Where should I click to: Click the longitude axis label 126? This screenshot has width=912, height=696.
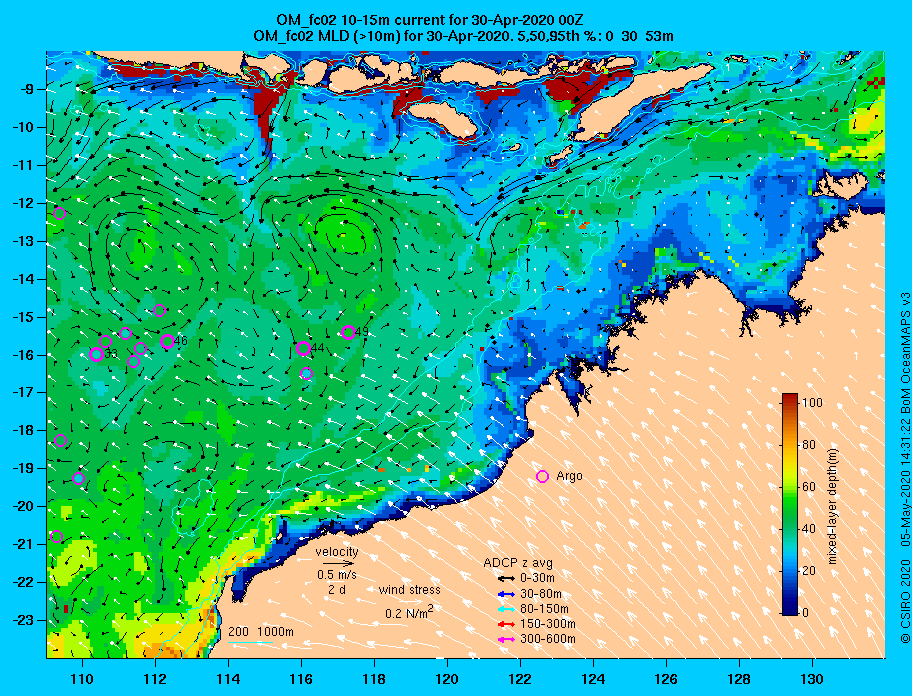point(666,679)
